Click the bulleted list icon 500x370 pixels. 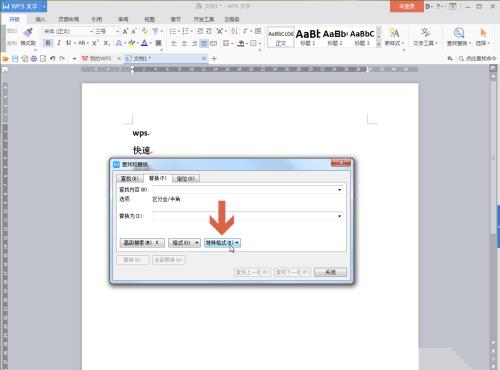pyautogui.click(x=173, y=31)
